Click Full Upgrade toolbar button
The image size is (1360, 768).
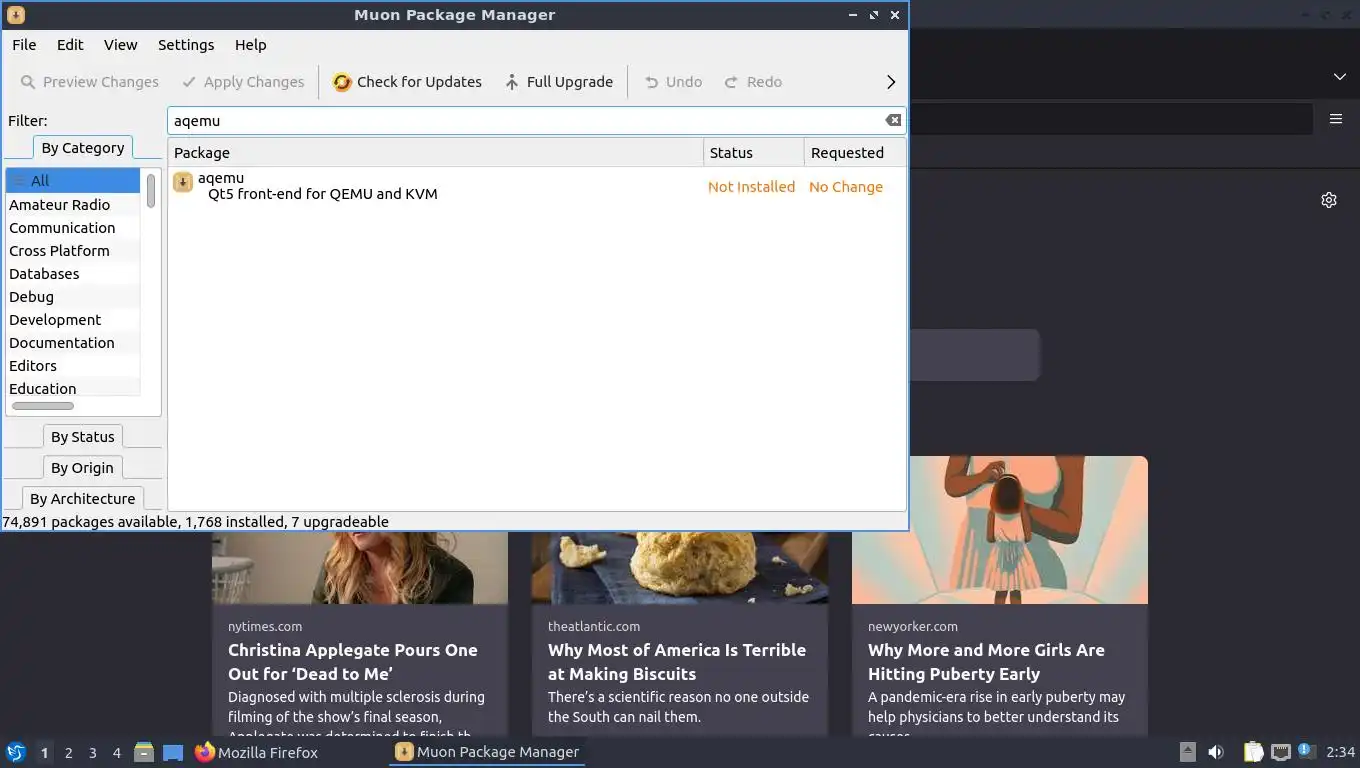click(558, 82)
